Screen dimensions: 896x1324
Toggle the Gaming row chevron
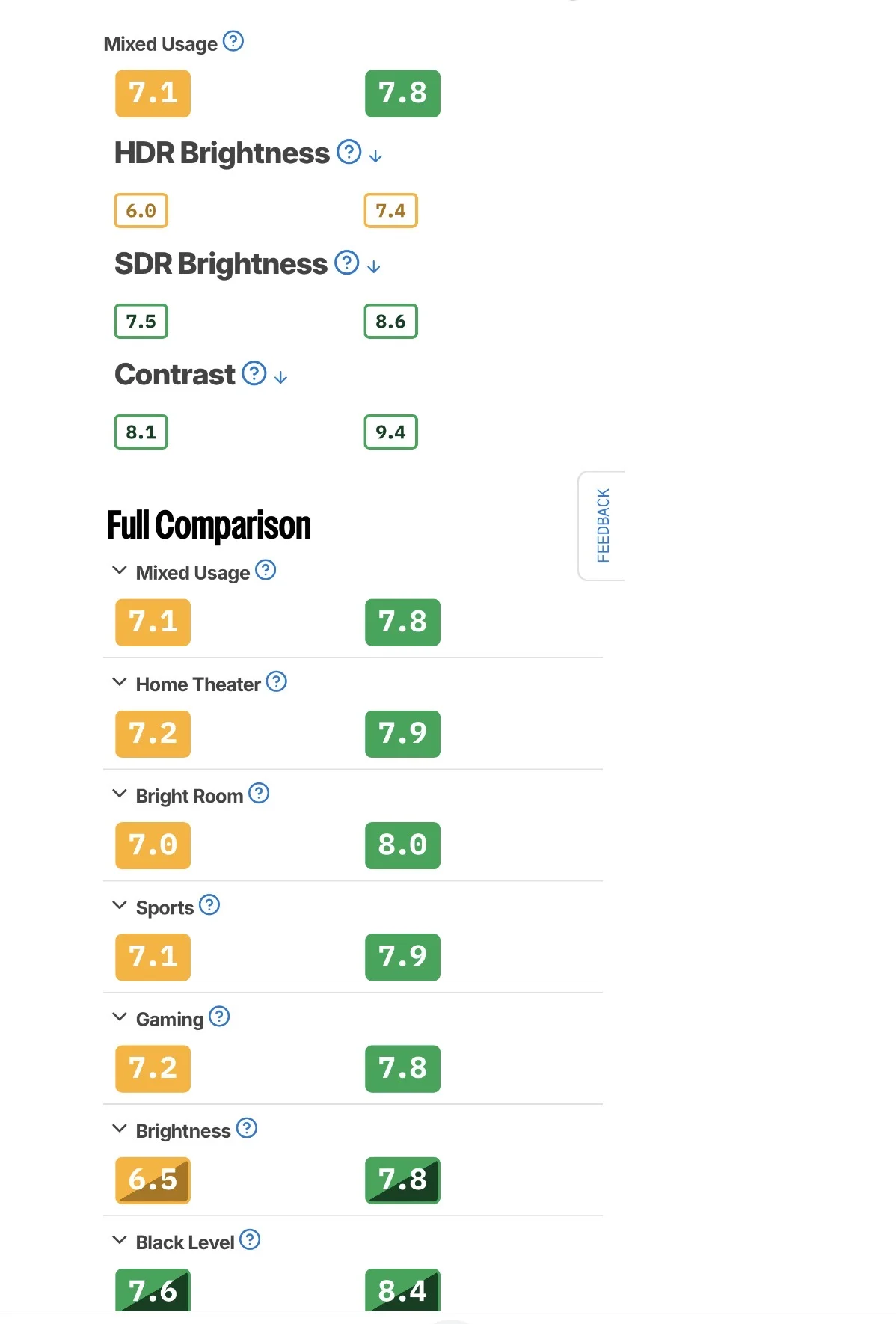120,1017
